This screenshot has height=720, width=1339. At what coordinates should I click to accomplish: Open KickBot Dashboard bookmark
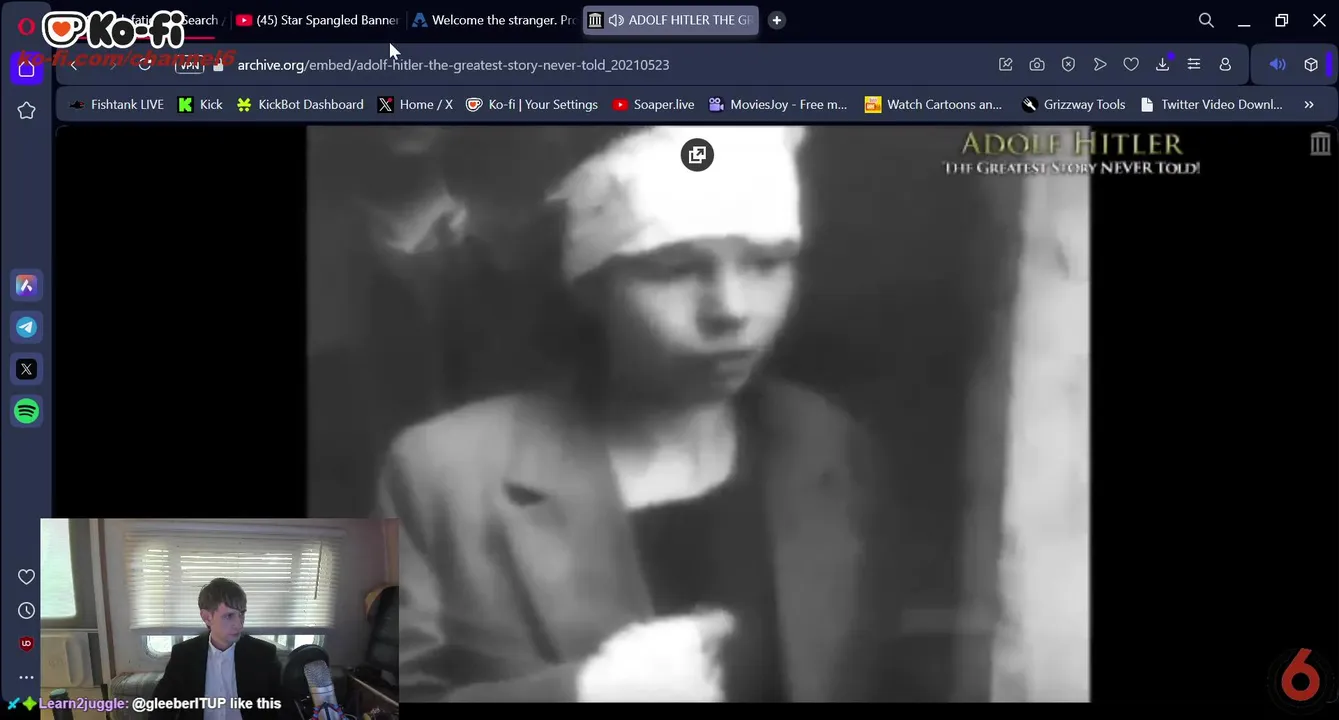300,104
